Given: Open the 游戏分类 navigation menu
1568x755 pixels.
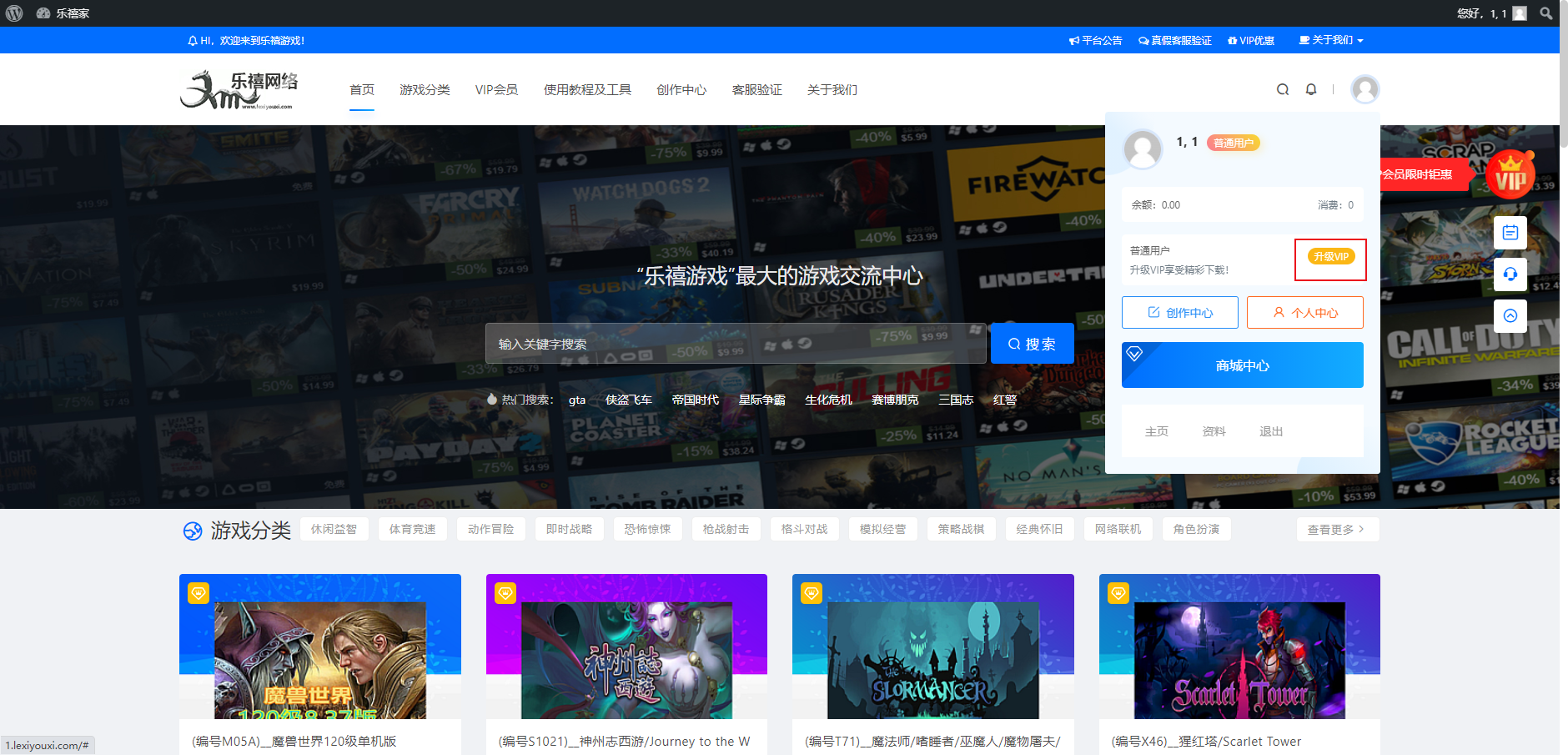Looking at the screenshot, I should [425, 89].
